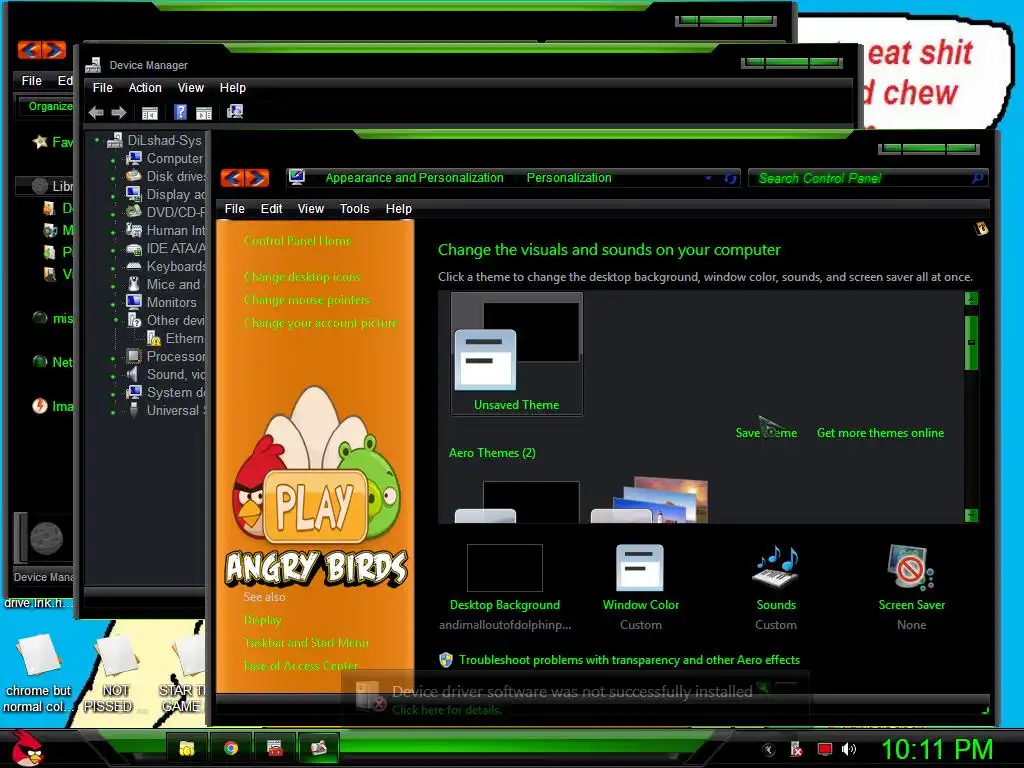Open the address bar history dropdown arrow
This screenshot has height=768, width=1024.
click(708, 178)
